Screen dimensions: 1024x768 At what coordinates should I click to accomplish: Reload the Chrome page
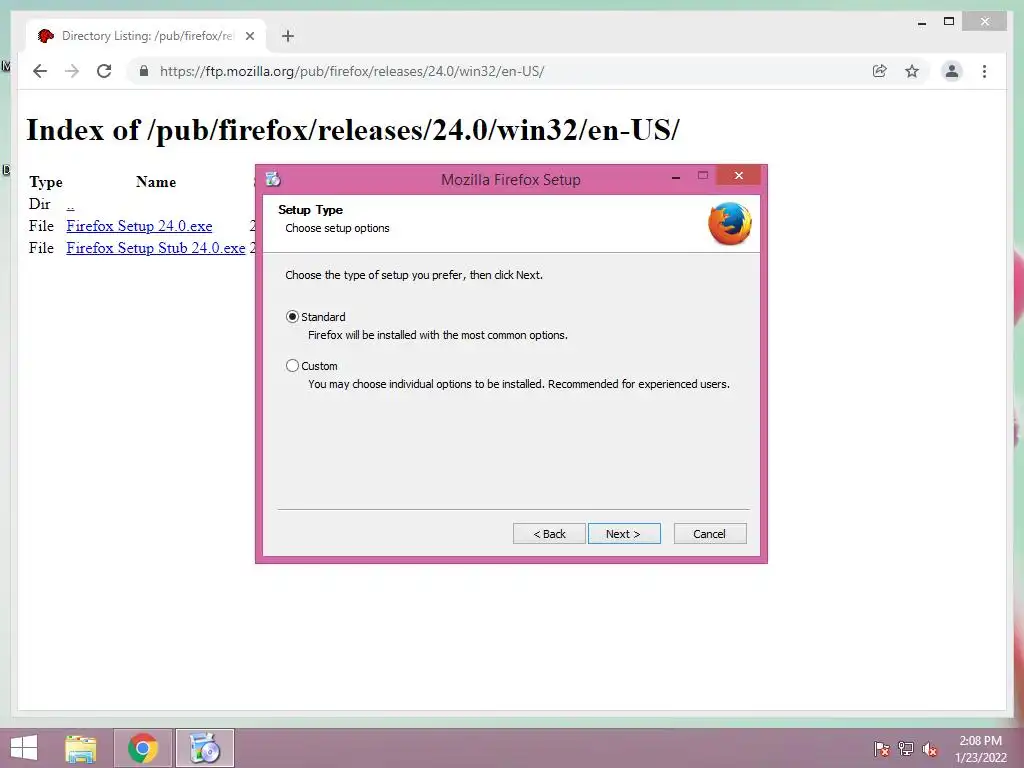click(104, 71)
